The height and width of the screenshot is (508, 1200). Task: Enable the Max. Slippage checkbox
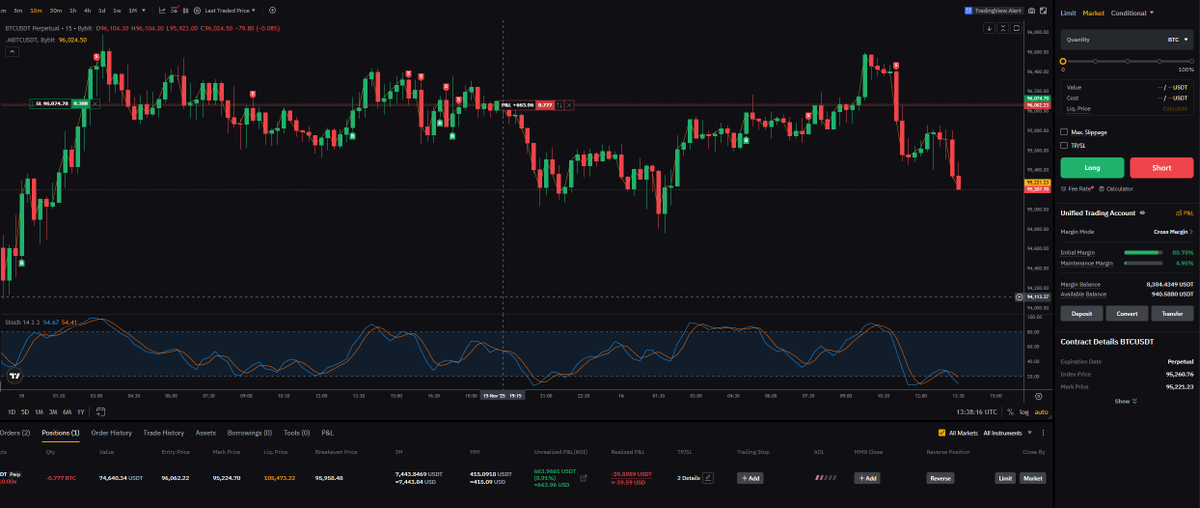1064,131
